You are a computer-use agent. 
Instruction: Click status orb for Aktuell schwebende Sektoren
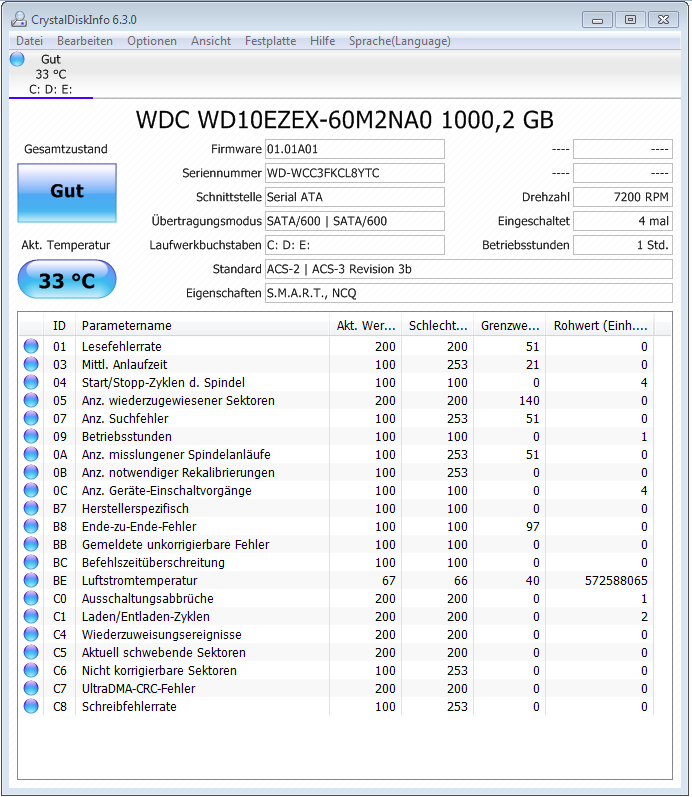click(x=31, y=652)
